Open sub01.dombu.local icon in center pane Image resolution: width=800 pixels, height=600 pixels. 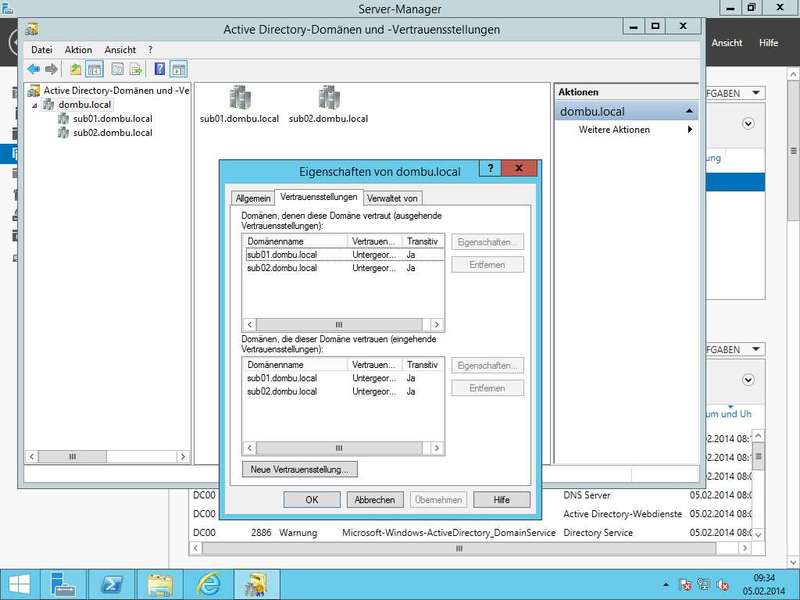239,98
